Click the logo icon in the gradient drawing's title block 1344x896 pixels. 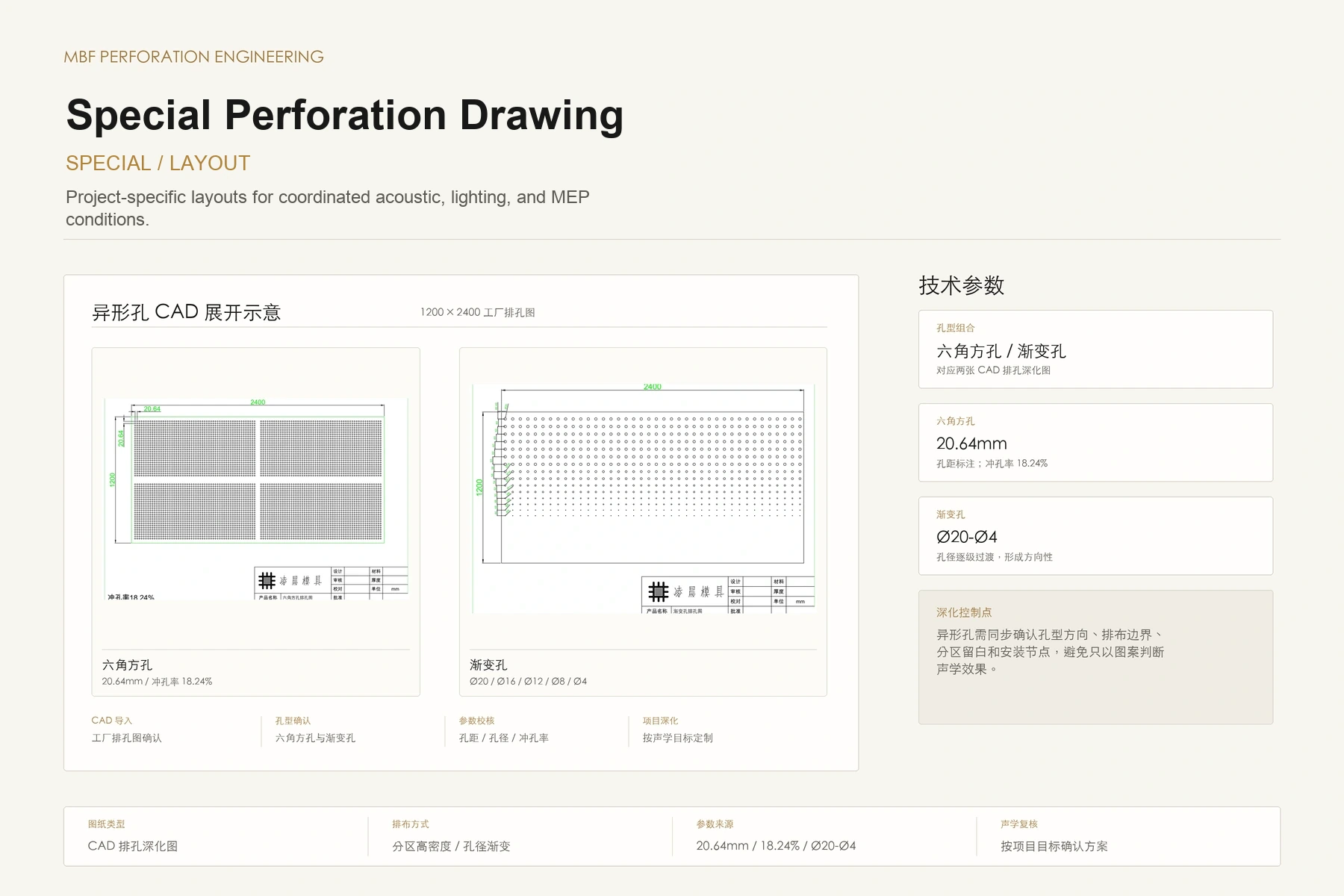click(x=658, y=591)
